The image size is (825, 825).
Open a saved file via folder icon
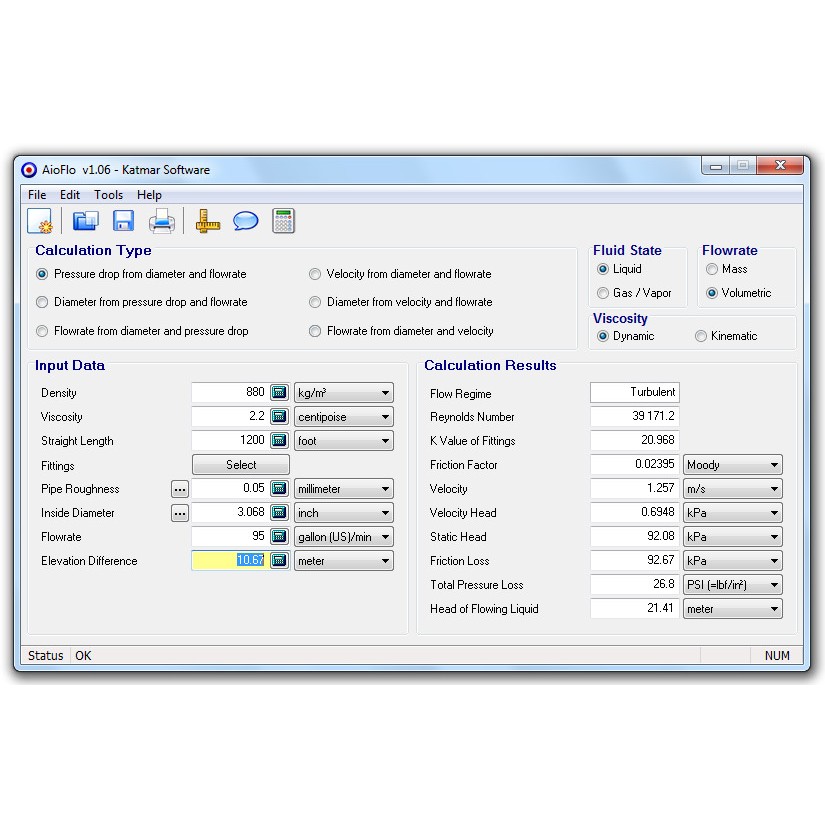coord(85,220)
